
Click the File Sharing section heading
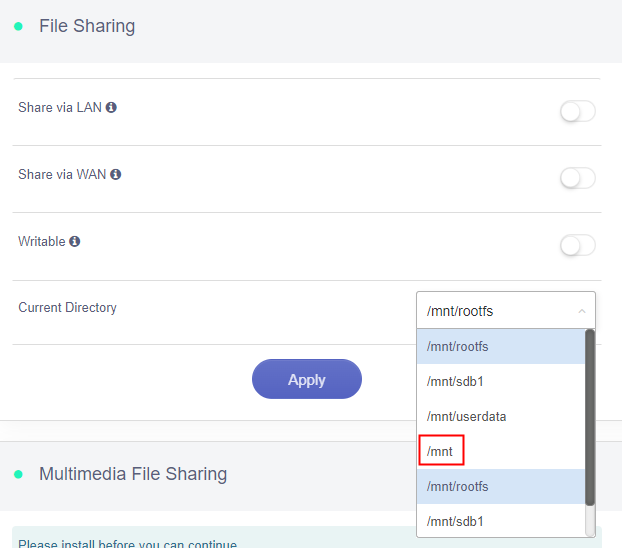click(x=87, y=27)
